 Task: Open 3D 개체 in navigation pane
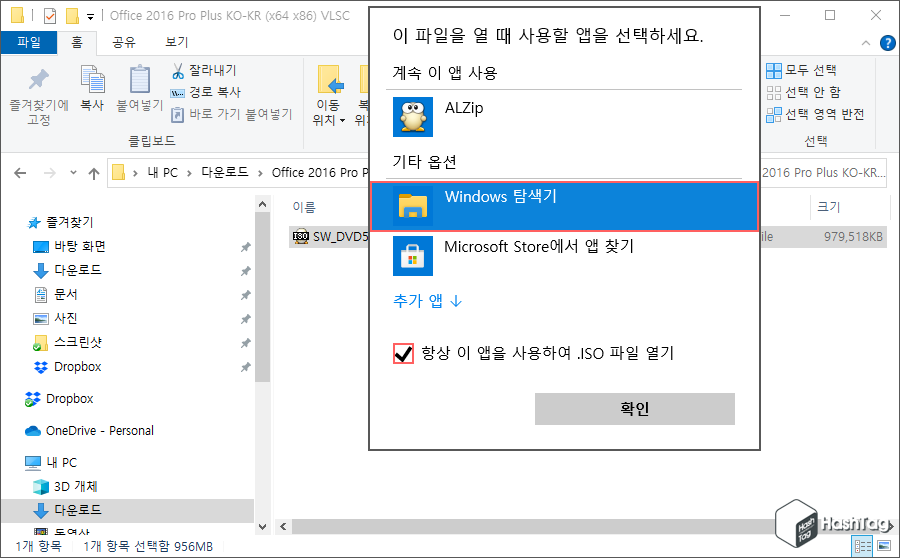pyautogui.click(x=65, y=486)
